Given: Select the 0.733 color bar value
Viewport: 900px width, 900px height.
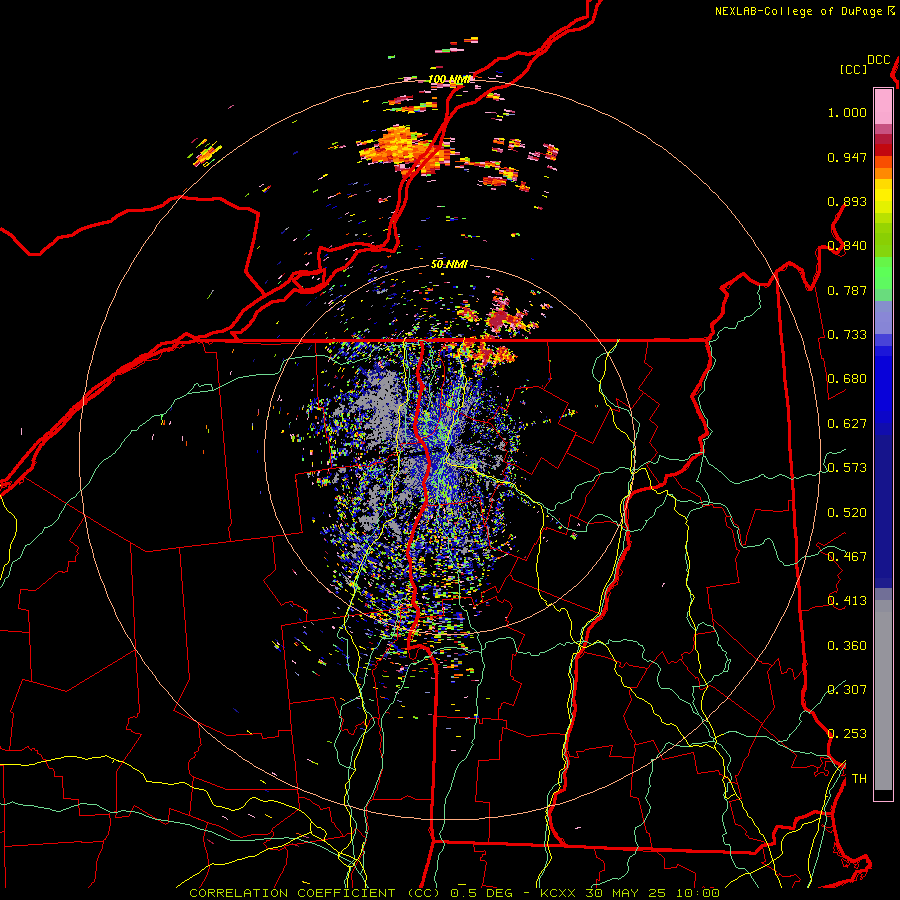Looking at the screenshot, I should pyautogui.click(x=847, y=335).
